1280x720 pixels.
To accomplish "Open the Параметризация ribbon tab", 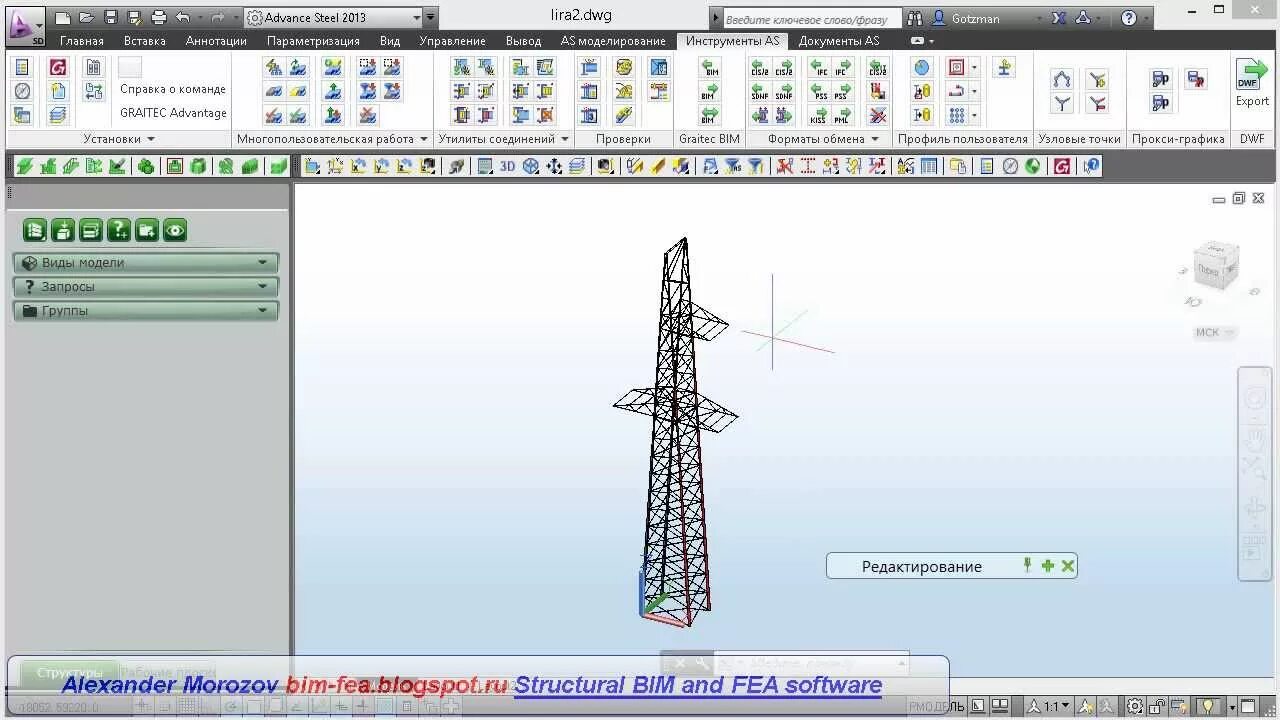I will [313, 41].
